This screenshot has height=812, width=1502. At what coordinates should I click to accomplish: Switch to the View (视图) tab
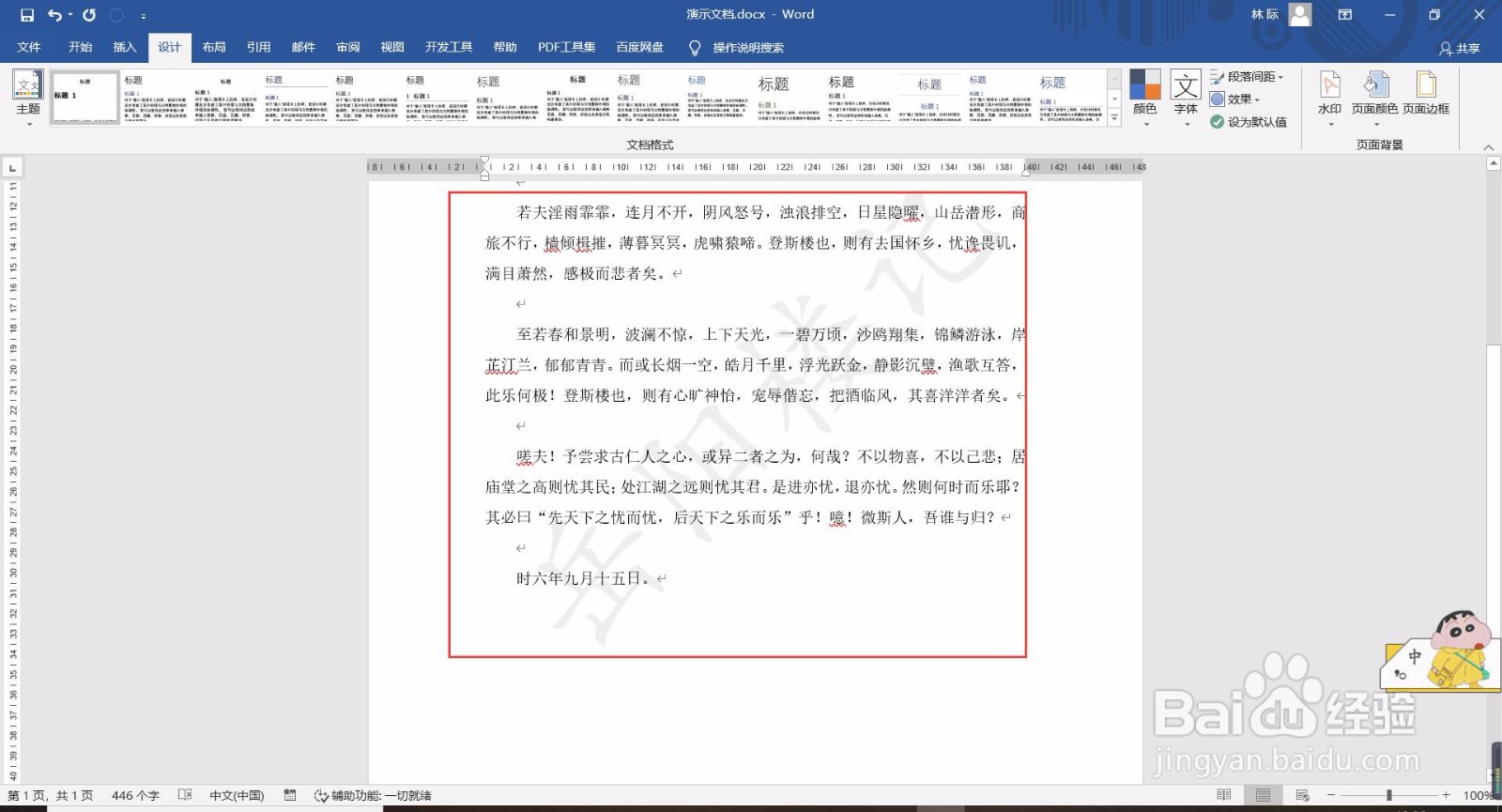coord(392,47)
